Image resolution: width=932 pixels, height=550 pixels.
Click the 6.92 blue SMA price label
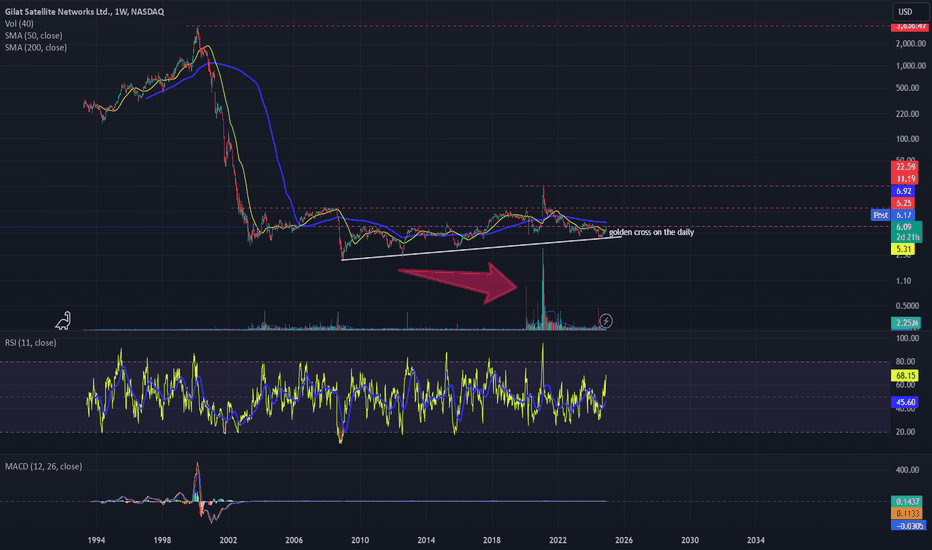point(903,191)
